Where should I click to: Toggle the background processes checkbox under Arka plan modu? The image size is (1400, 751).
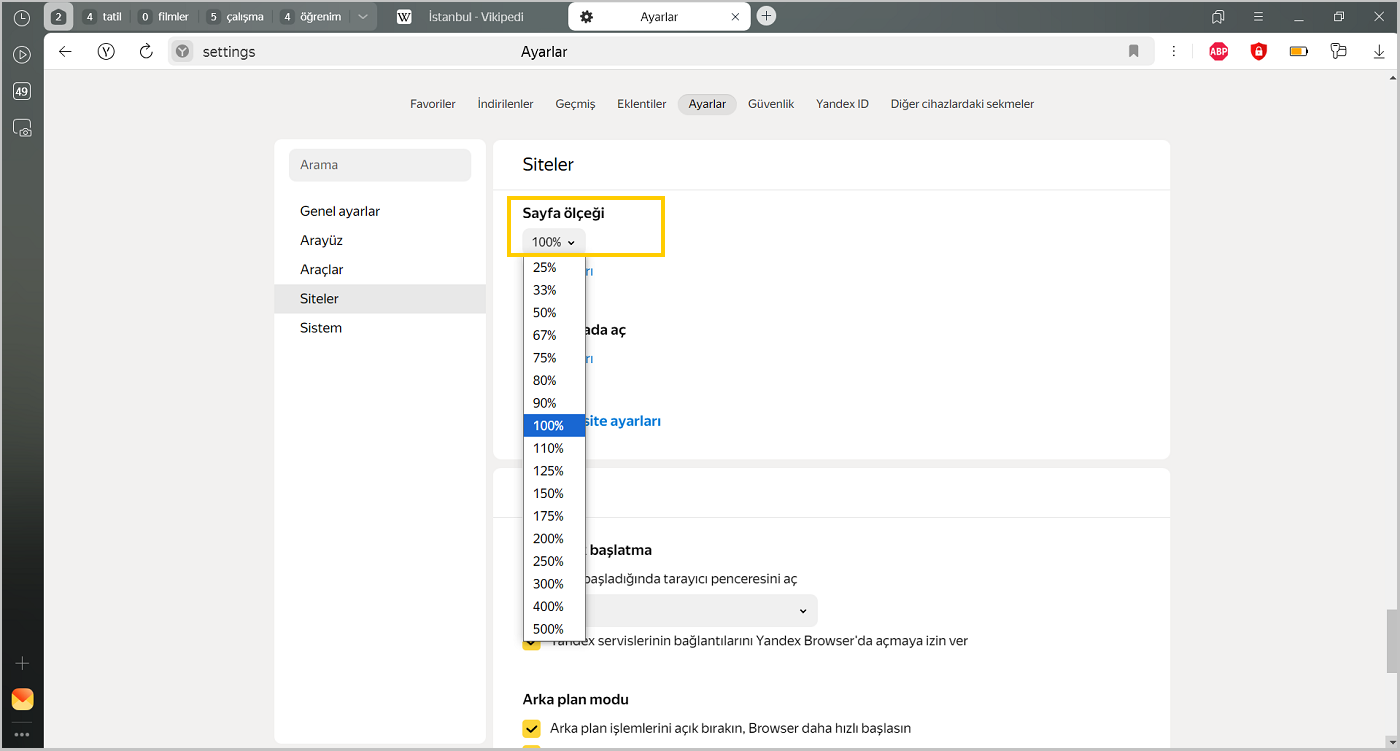pos(532,728)
